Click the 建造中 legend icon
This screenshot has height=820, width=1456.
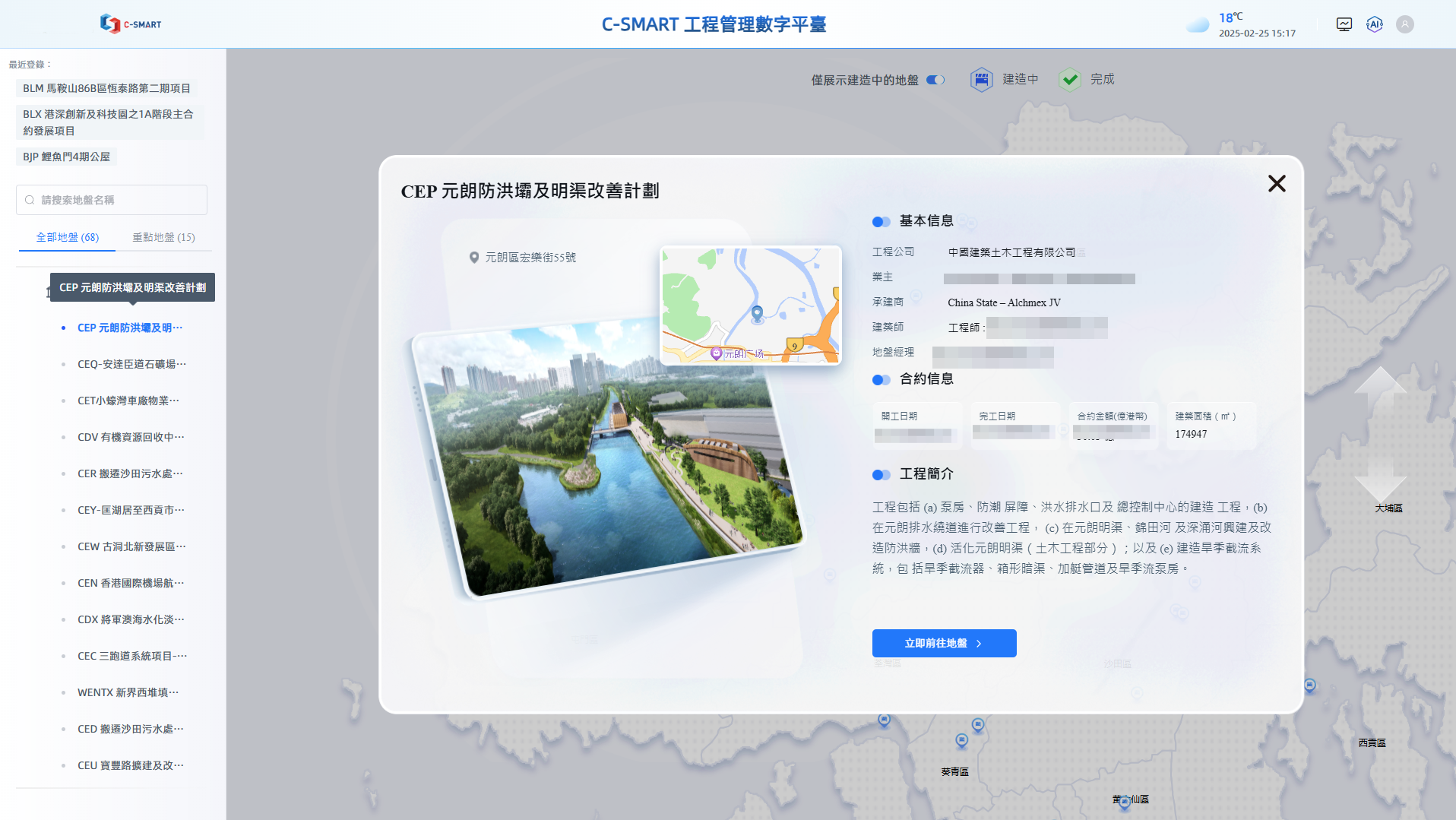[x=982, y=79]
